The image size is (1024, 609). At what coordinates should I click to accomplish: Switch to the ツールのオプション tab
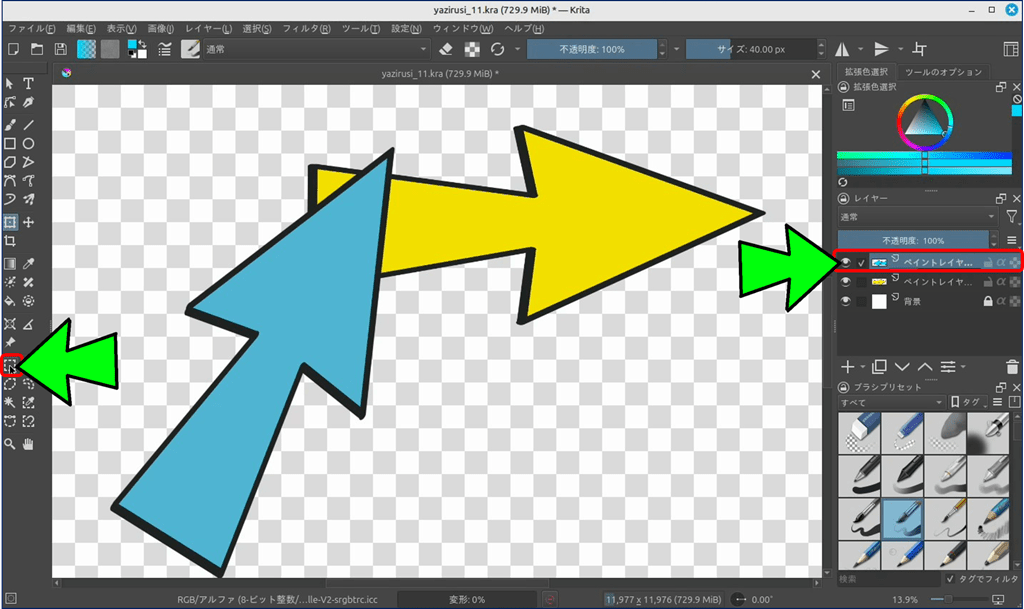942,72
